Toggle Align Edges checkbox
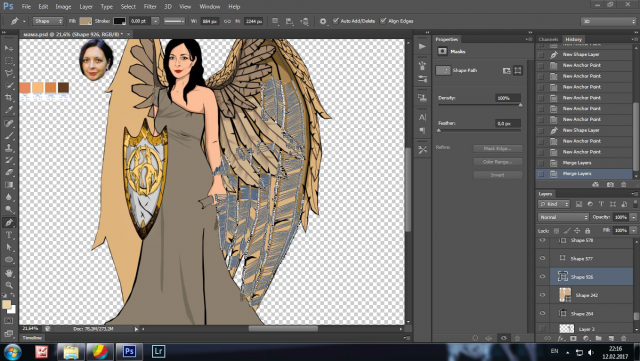Screen dimensions: 640x361 coord(383,20)
